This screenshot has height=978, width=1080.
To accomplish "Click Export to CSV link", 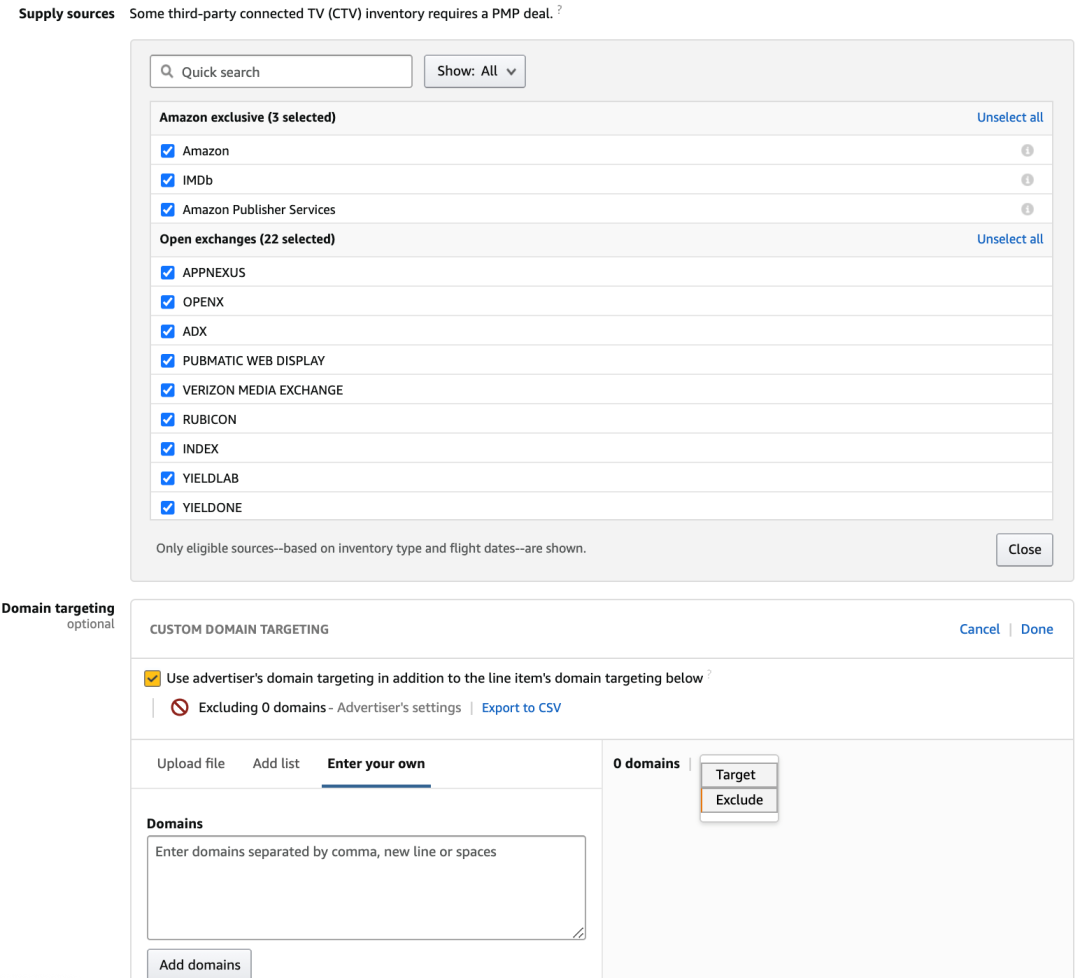I will pyautogui.click(x=521, y=708).
